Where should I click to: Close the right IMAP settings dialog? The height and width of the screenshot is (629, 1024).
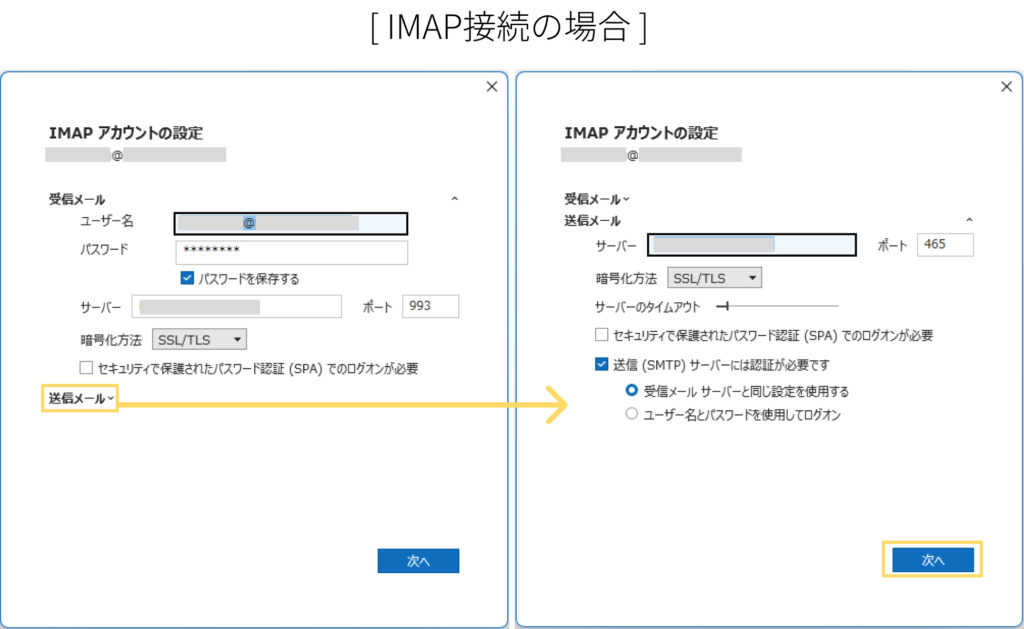pos(1006,87)
